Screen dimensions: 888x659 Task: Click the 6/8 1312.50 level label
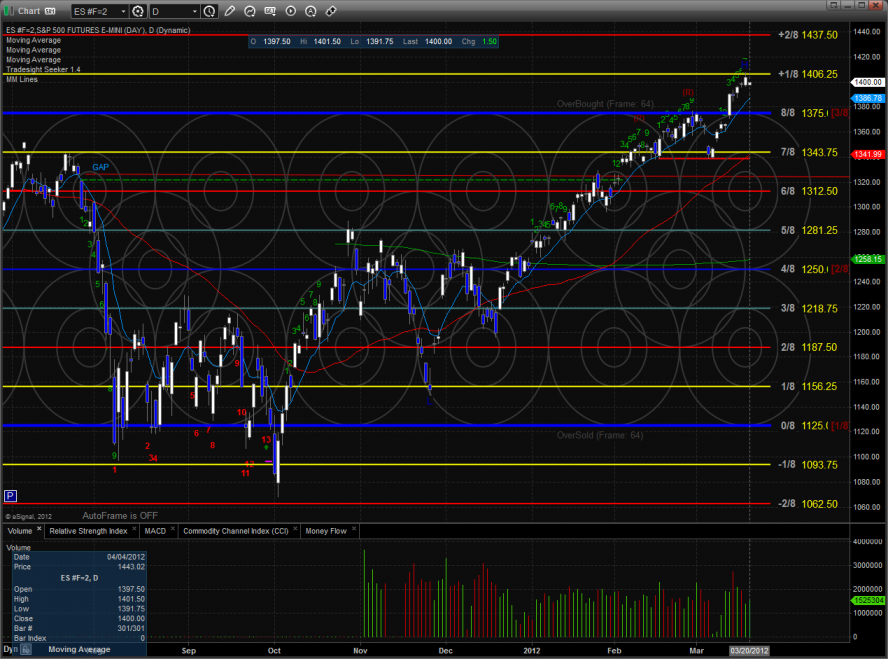click(x=809, y=191)
